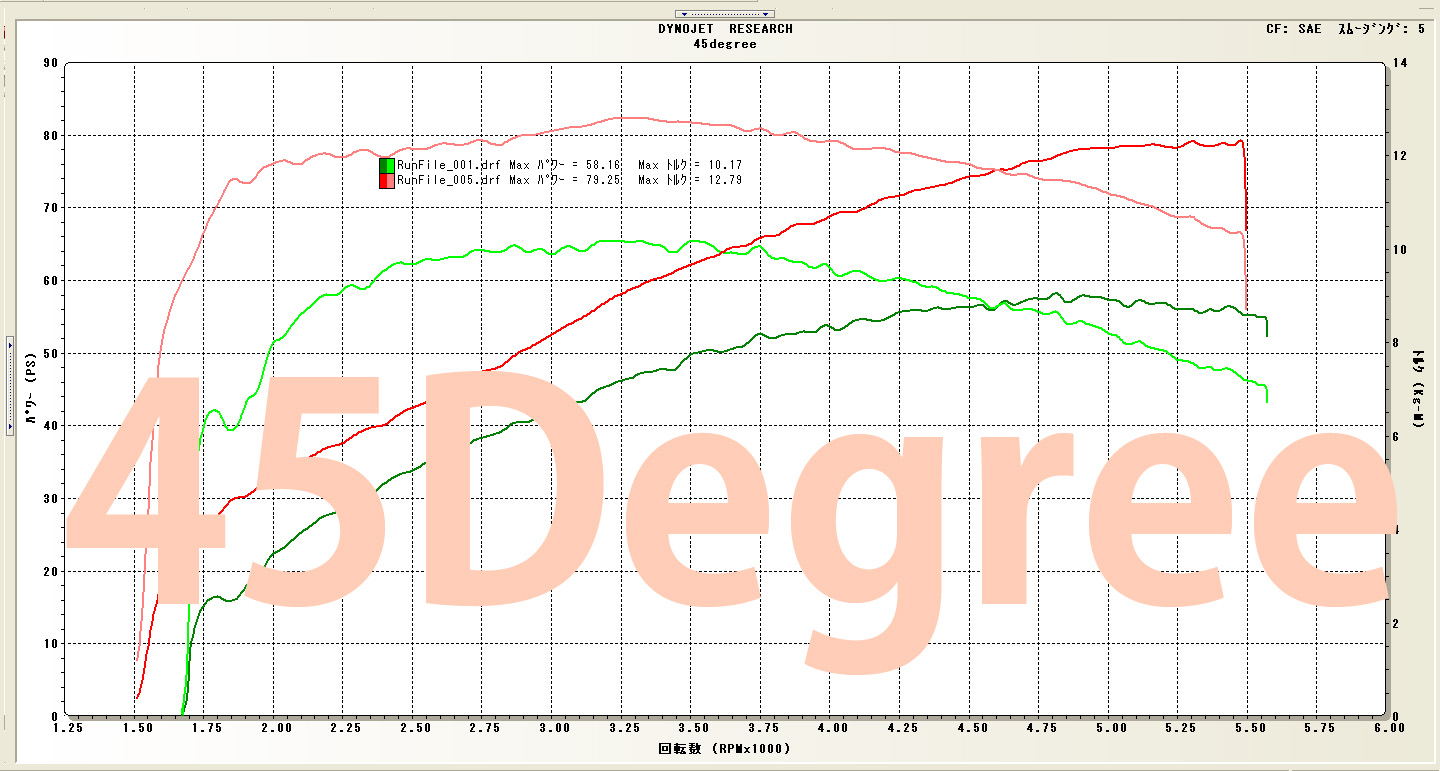Click the CF: SAE correction factor label

point(1293,29)
